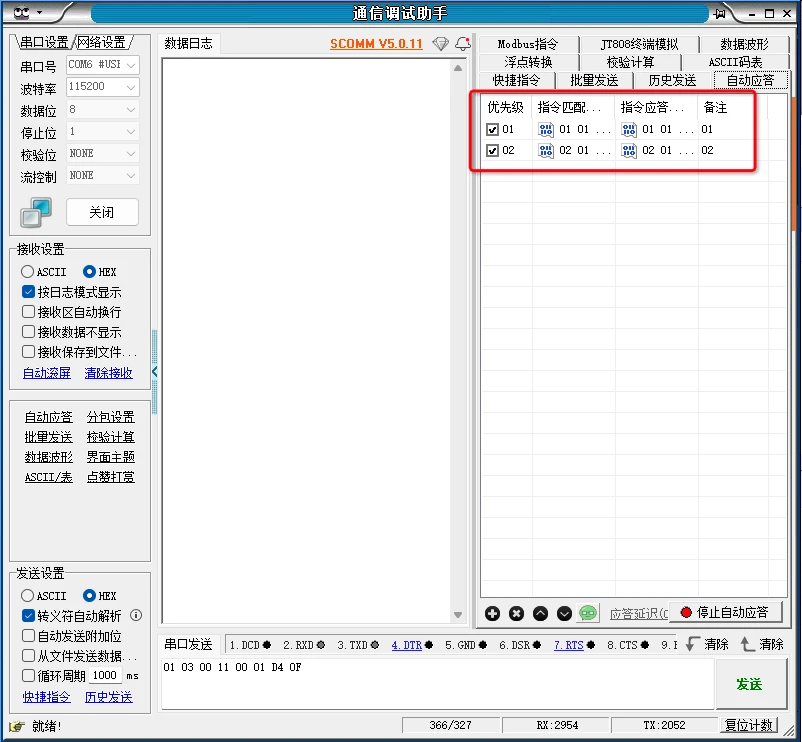Image resolution: width=802 pixels, height=742 pixels.
Task: Move the selected rule up with the up-arrow icon
Action: coord(541,615)
